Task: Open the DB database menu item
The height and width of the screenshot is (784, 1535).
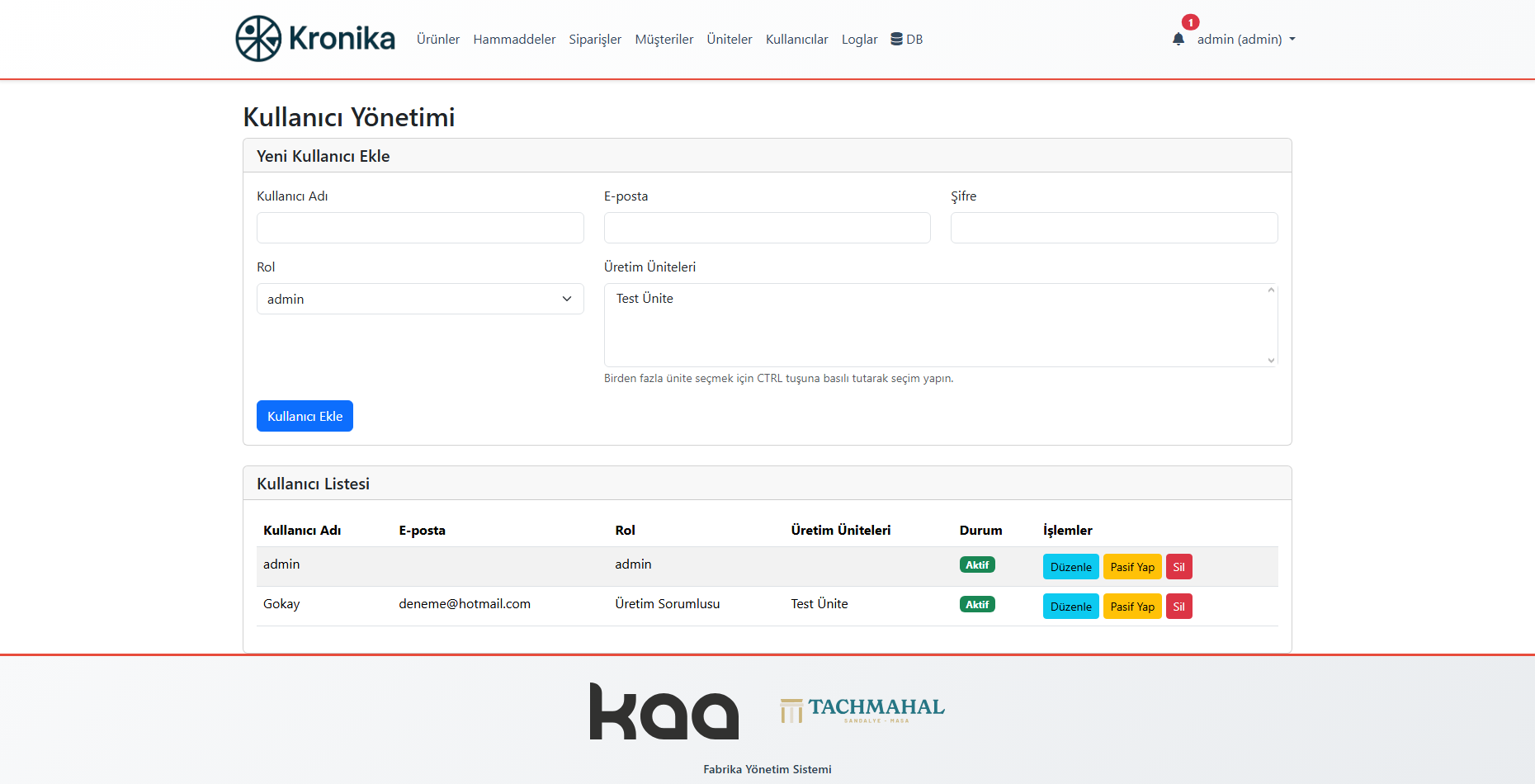Action: coord(906,39)
